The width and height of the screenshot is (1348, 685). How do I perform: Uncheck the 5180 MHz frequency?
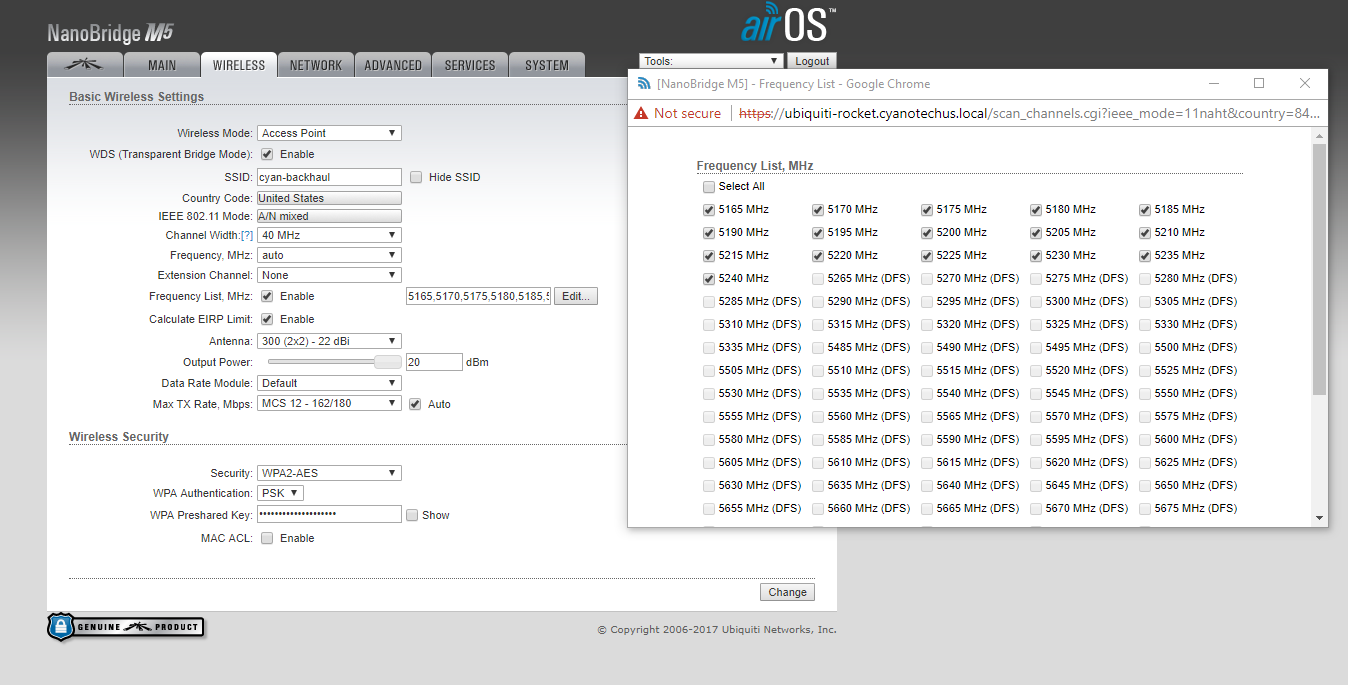tap(1036, 209)
